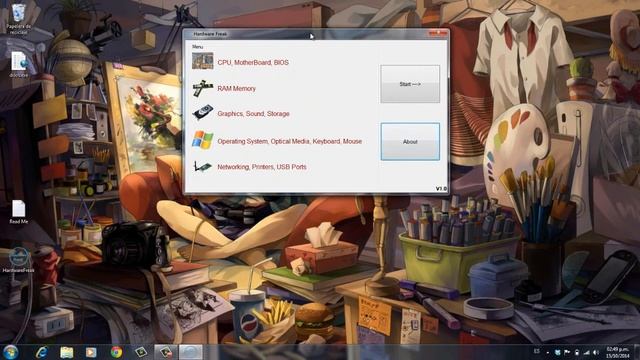Click the Windows logo Operating System icon
The height and width of the screenshot is (360, 640).
[203, 140]
